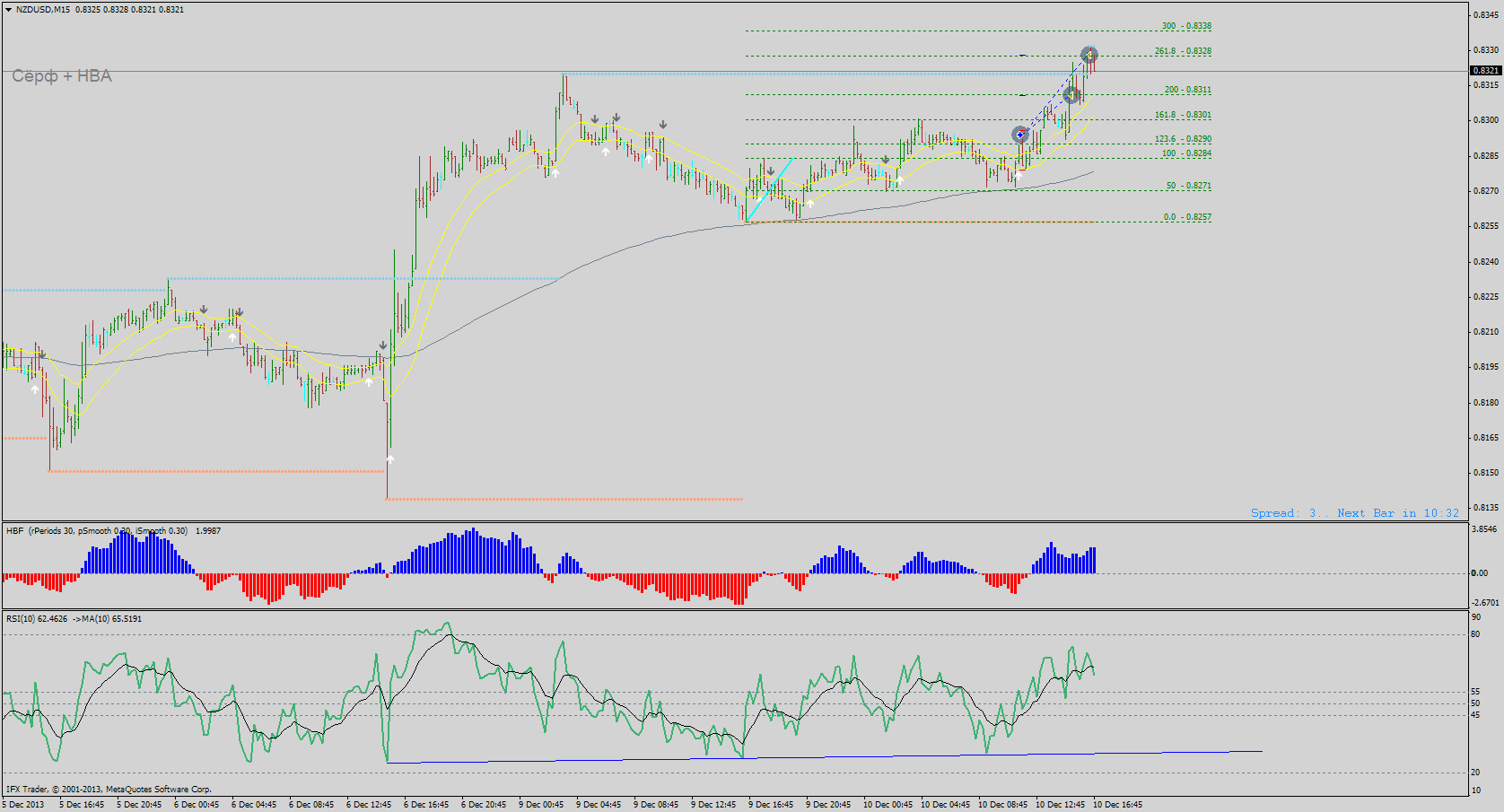The width and height of the screenshot is (1504, 812).
Task: Click price scale value 0.8135
Action: point(1486,508)
